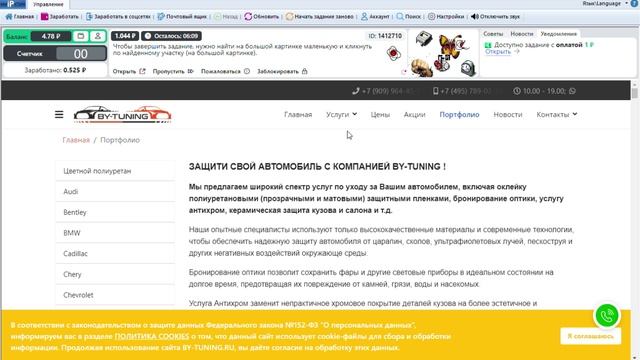The height and width of the screenshot is (360, 640).
Task: Select Chery in the sidebar list
Action: point(115,274)
